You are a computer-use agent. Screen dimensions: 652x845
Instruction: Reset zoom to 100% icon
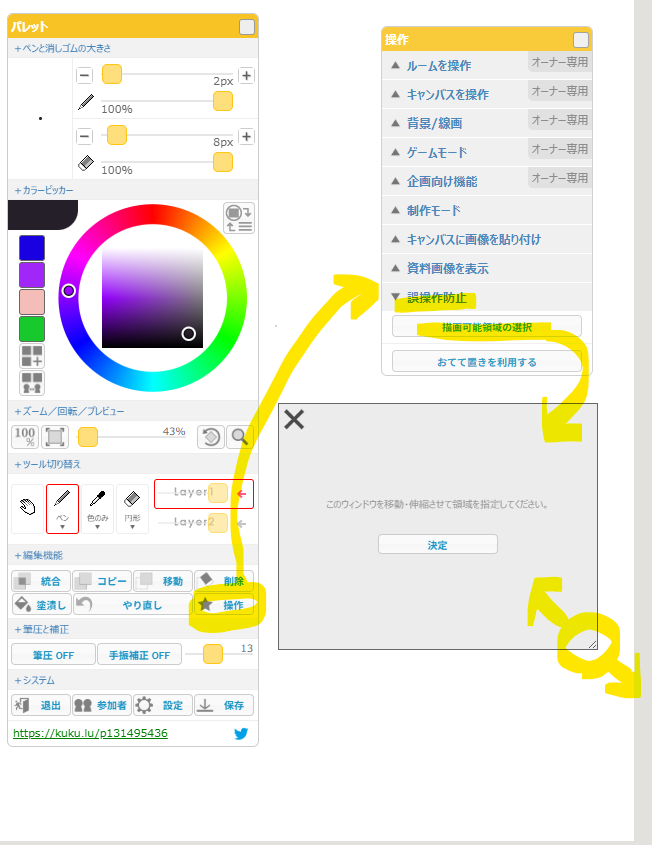25,437
